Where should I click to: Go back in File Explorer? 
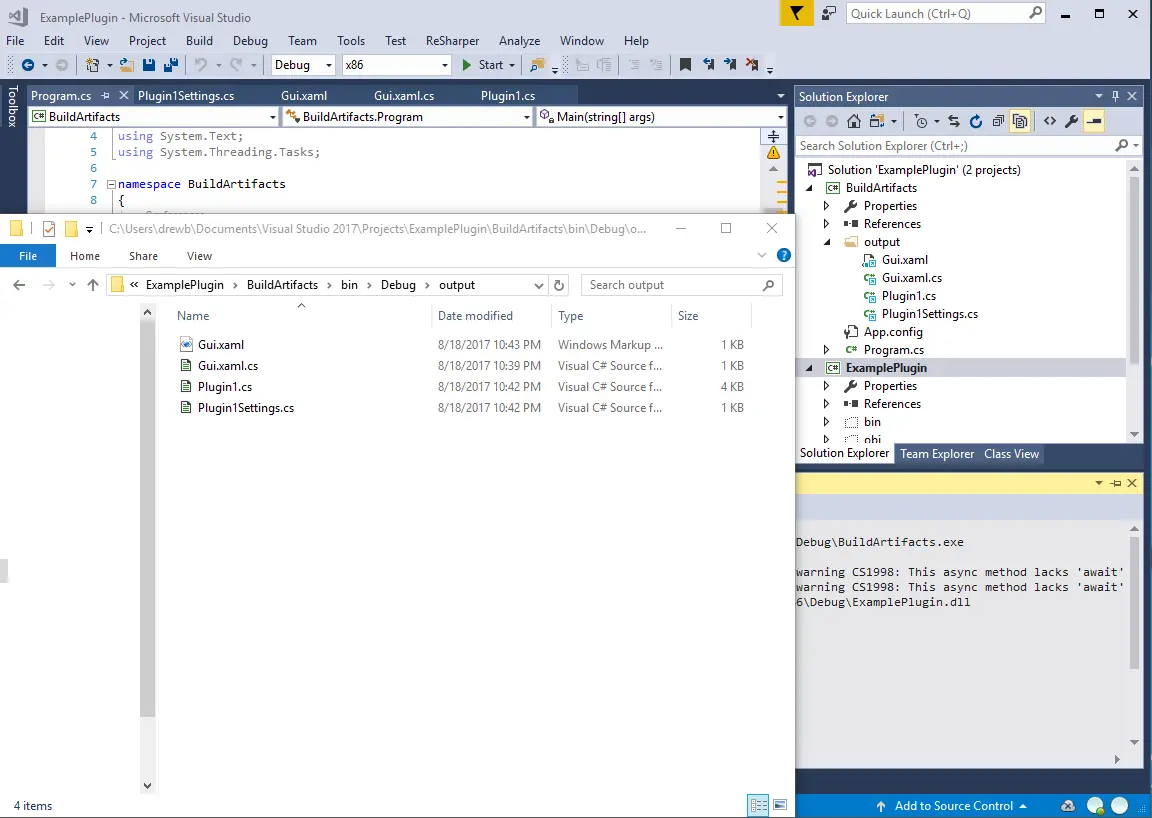19,285
